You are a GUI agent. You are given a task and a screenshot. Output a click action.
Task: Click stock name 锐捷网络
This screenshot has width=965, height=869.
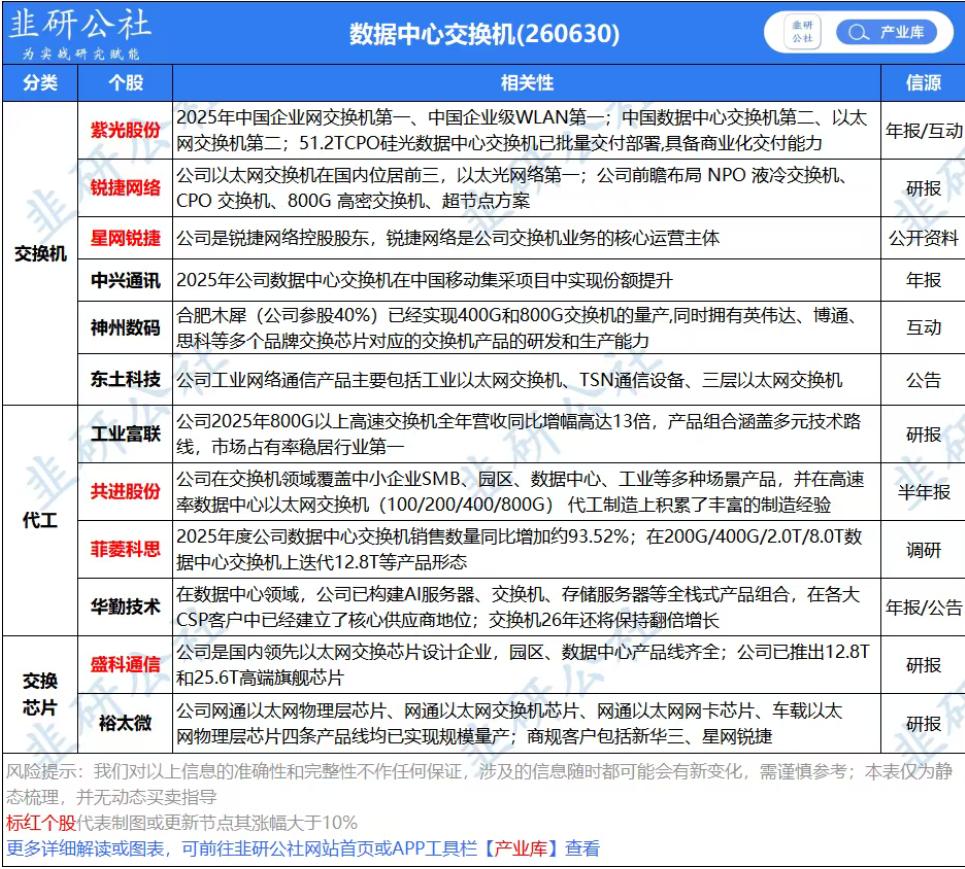[125, 188]
